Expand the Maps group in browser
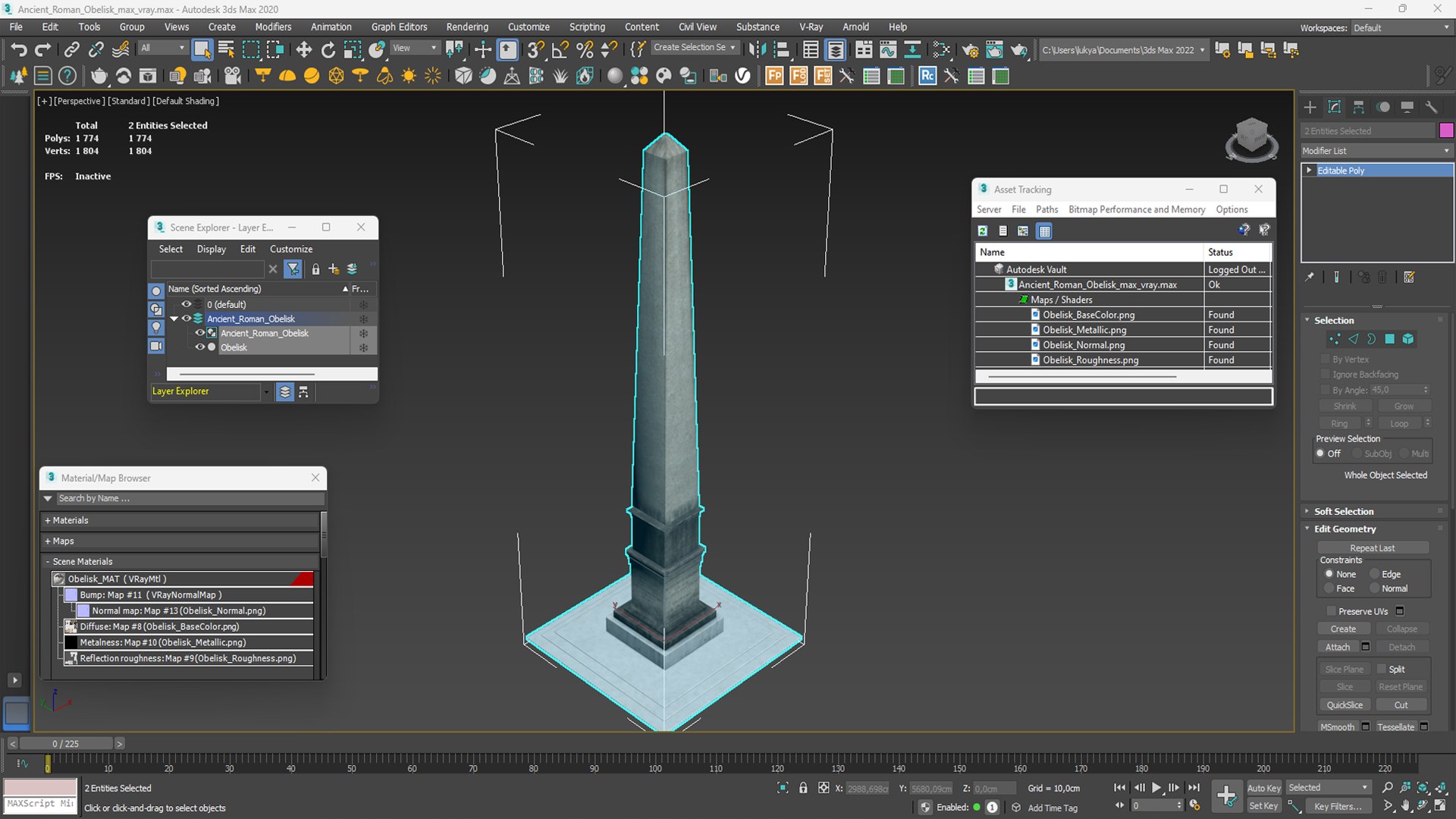This screenshot has height=819, width=1456. (181, 541)
